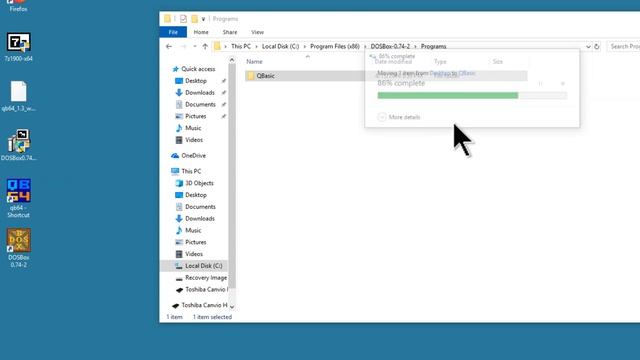Screen dimensions: 640x360
Task: Click the Properties quick access toolbar icon
Action: click(x=183, y=19)
